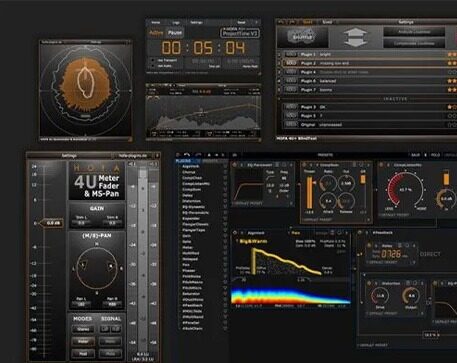Click the Gain R value field

(112, 223)
